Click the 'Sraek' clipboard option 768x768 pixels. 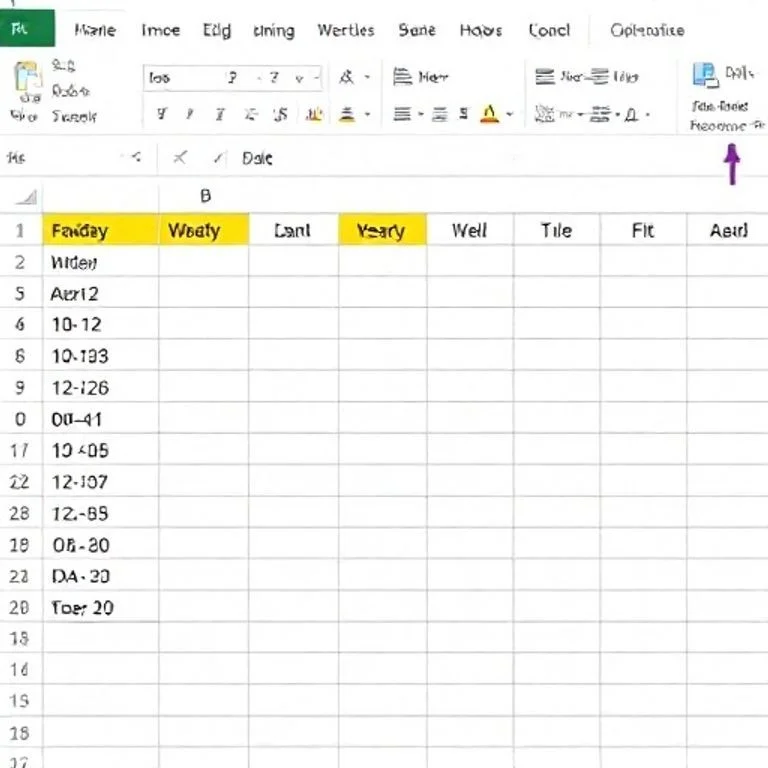point(74,117)
